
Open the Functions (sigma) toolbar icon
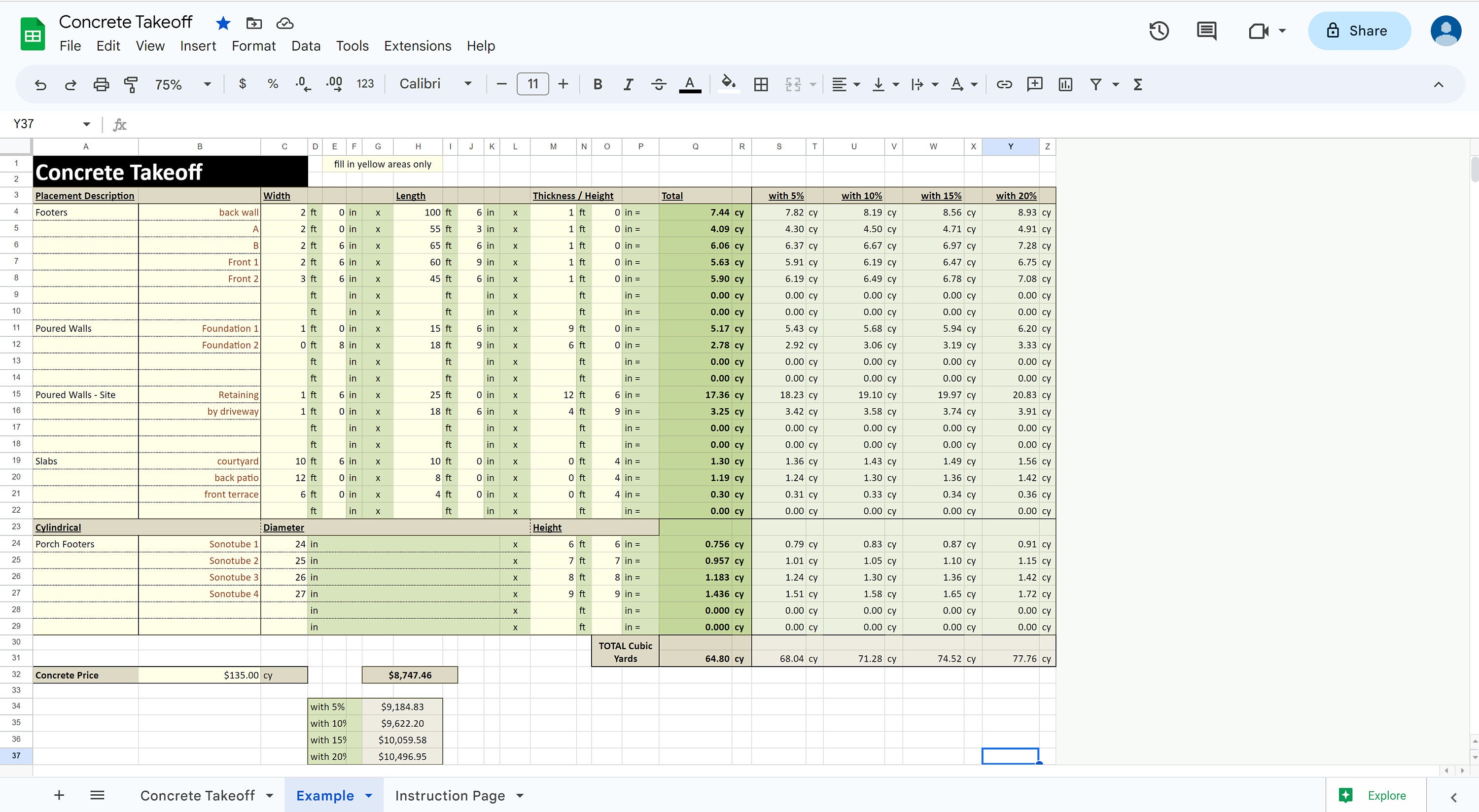[x=1137, y=84]
